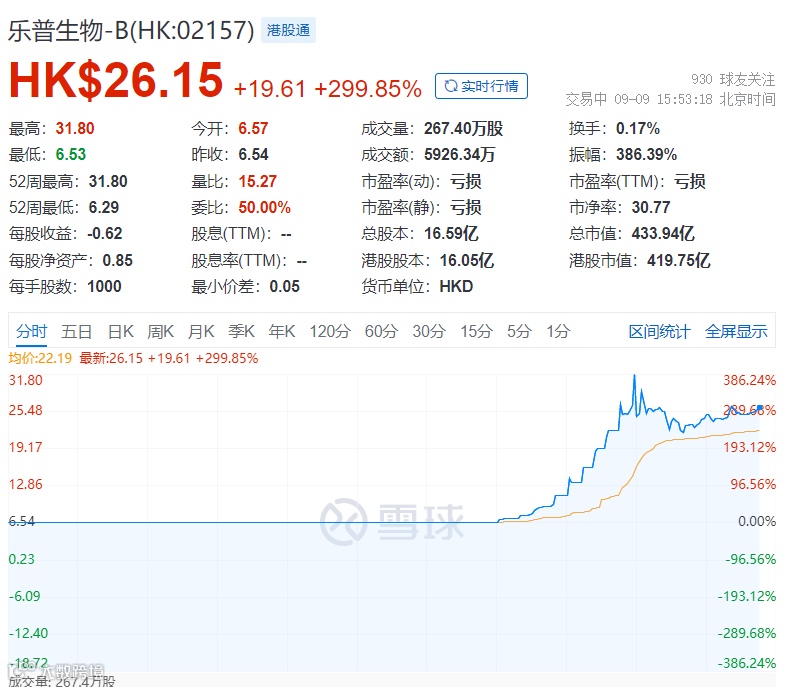The image size is (790, 687).
Task: Switch to the 五日 chart tab
Action: (77, 331)
